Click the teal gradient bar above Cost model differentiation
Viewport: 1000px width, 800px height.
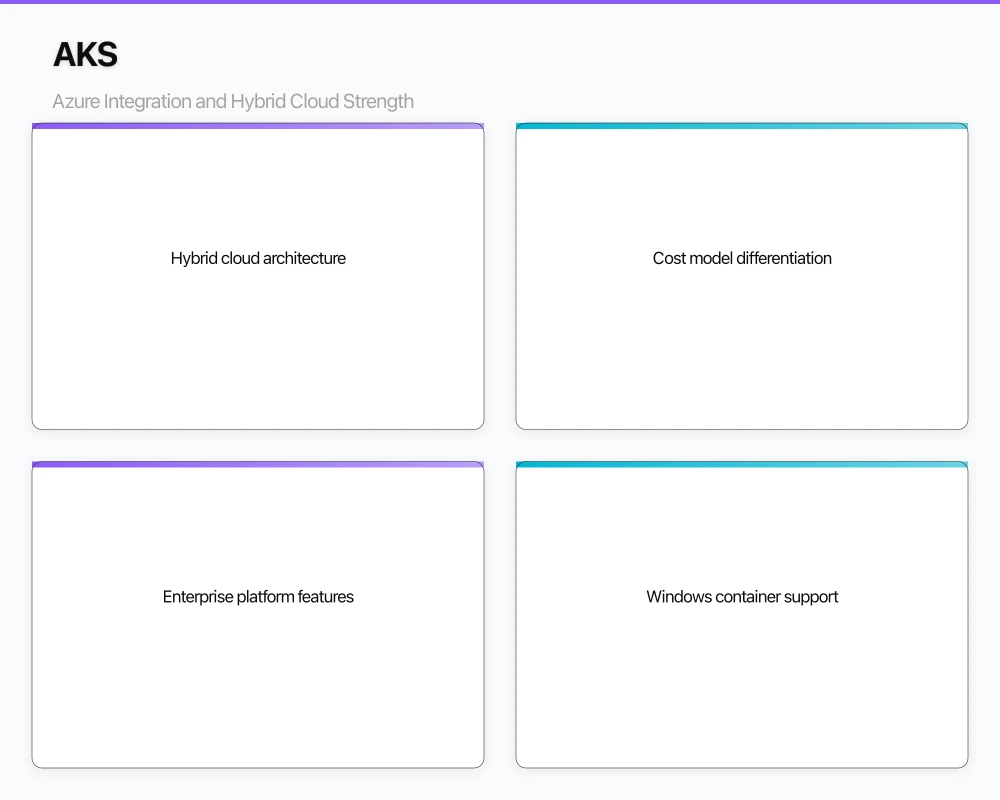(x=742, y=125)
